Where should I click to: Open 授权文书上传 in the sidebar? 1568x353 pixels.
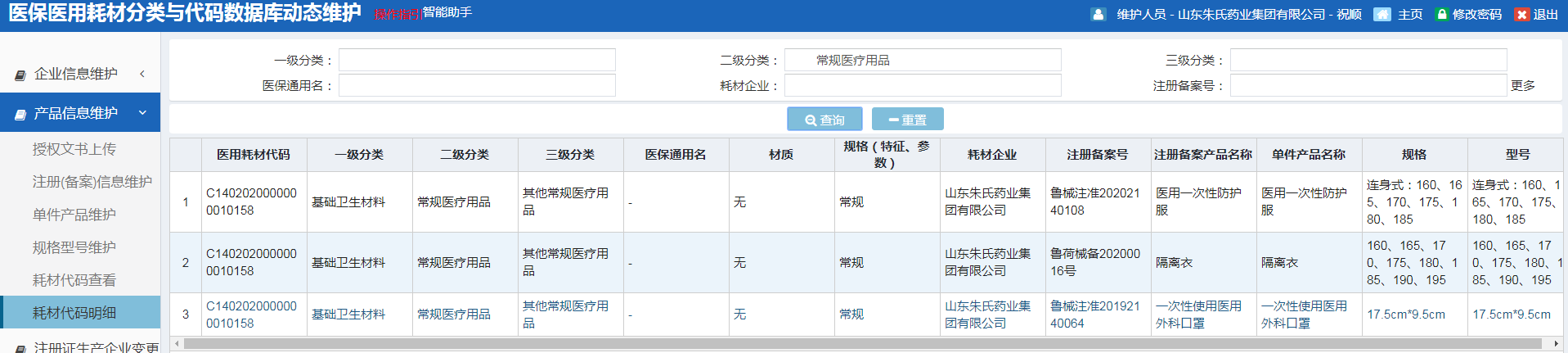click(x=74, y=149)
